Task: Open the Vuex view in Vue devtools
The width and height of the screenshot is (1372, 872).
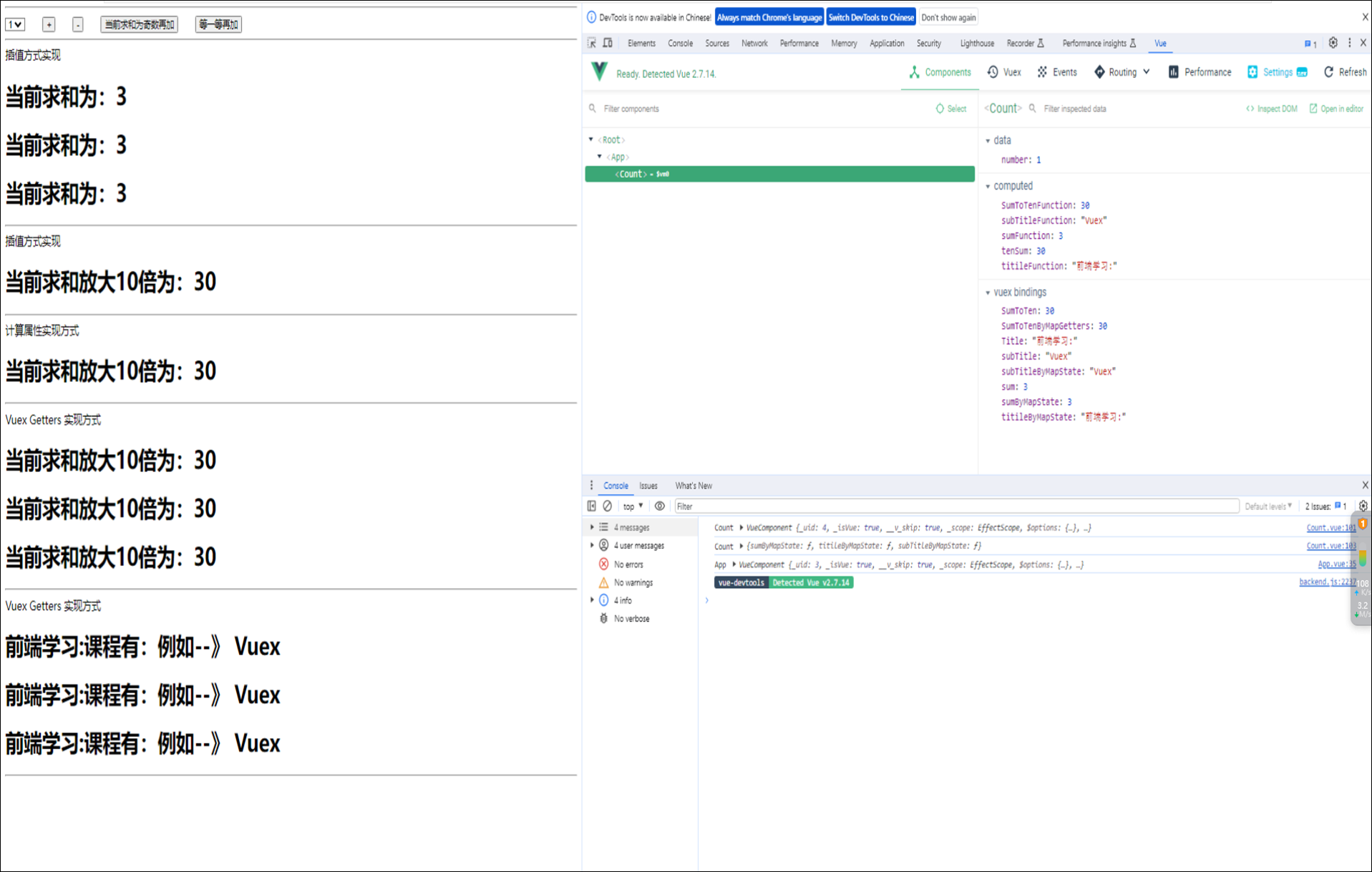Action: 1004,72
